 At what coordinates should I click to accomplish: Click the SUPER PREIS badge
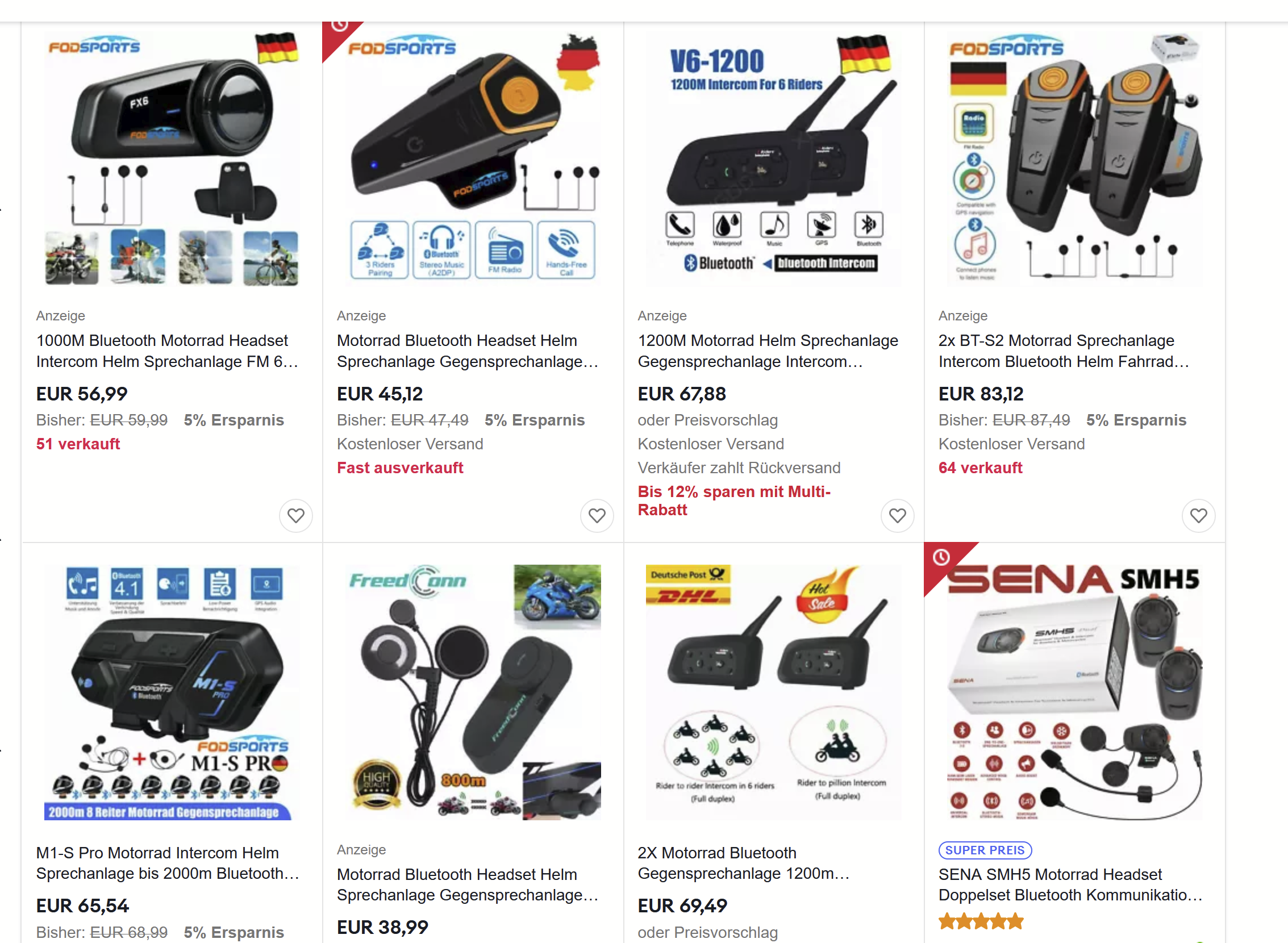(x=985, y=850)
